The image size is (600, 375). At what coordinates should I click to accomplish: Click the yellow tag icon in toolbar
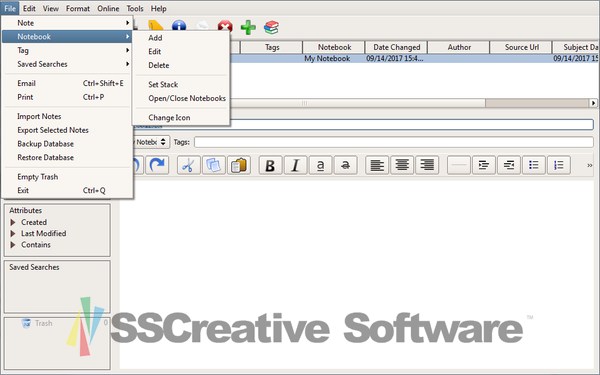155,25
